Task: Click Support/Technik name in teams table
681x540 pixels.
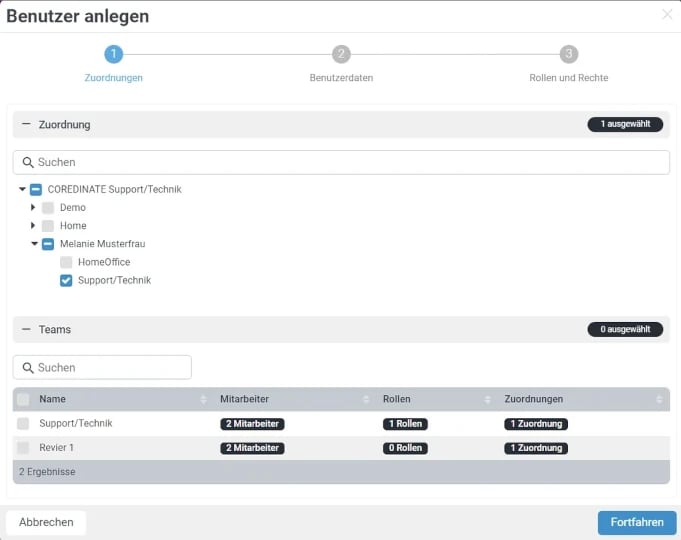Action: pyautogui.click(x=76, y=424)
